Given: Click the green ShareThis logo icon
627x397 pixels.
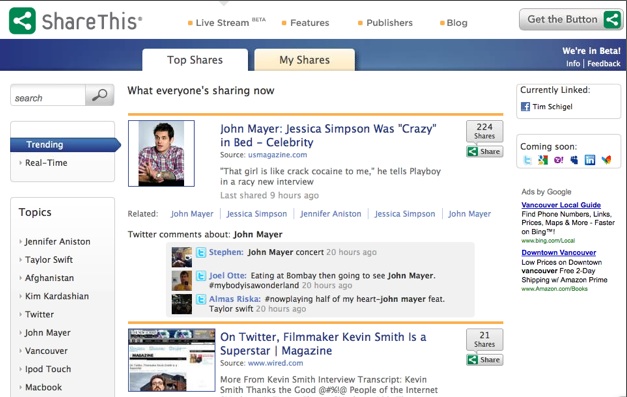Looking at the screenshot, I should (x=22, y=20).
